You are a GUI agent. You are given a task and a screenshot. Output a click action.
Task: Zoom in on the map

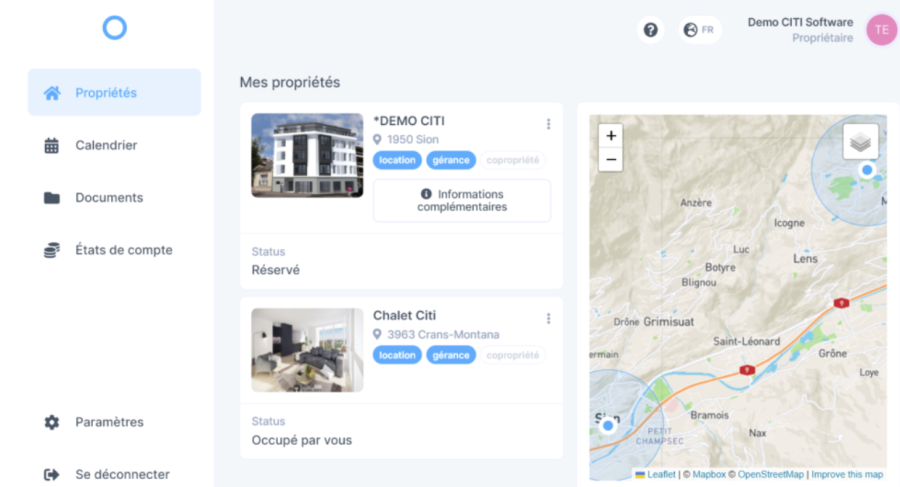point(611,135)
